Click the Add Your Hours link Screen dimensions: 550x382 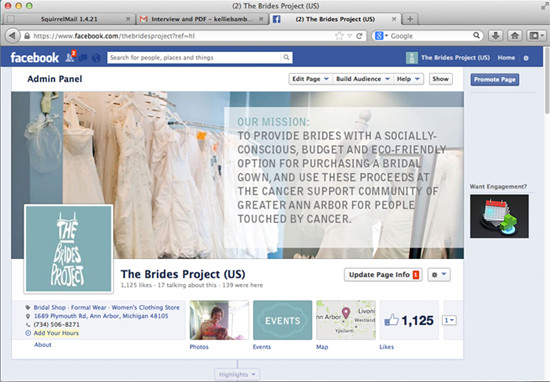pyautogui.click(x=56, y=333)
